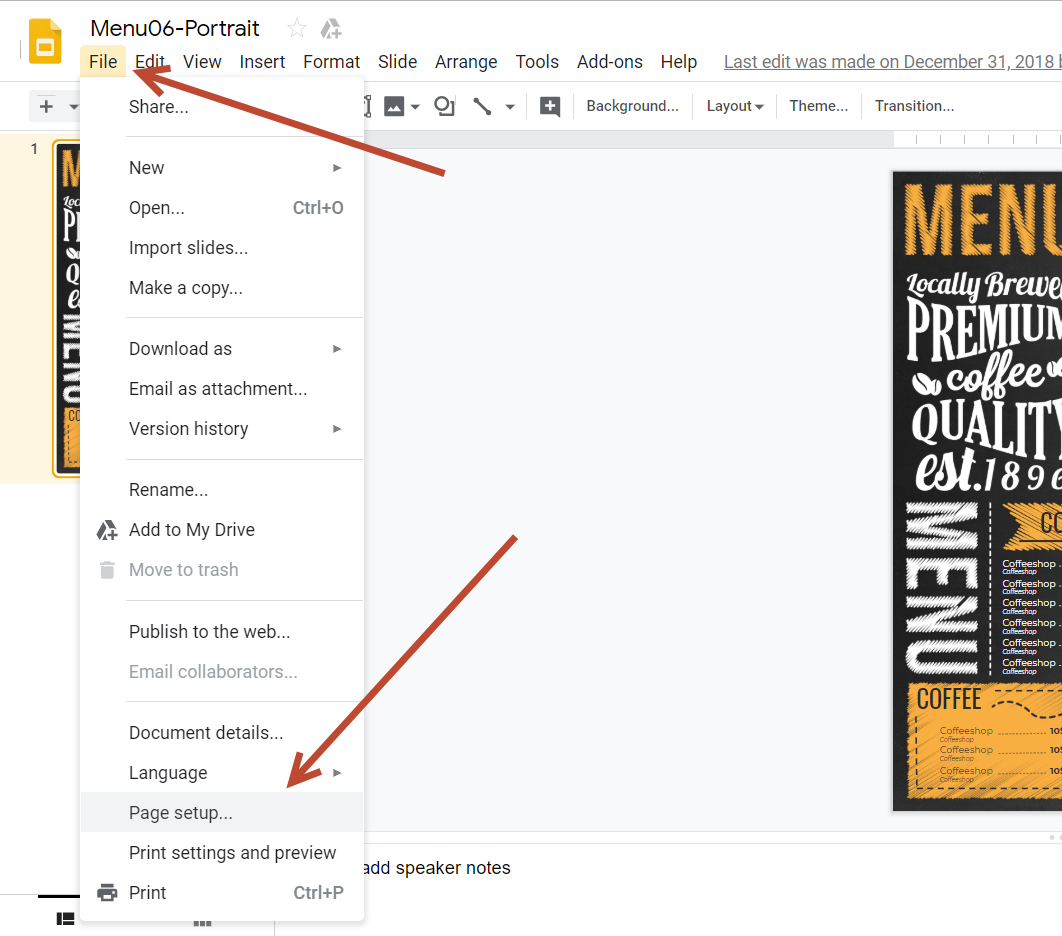Star the Menu06-Portrait presentation
This screenshot has height=936, width=1062.
pyautogui.click(x=296, y=28)
